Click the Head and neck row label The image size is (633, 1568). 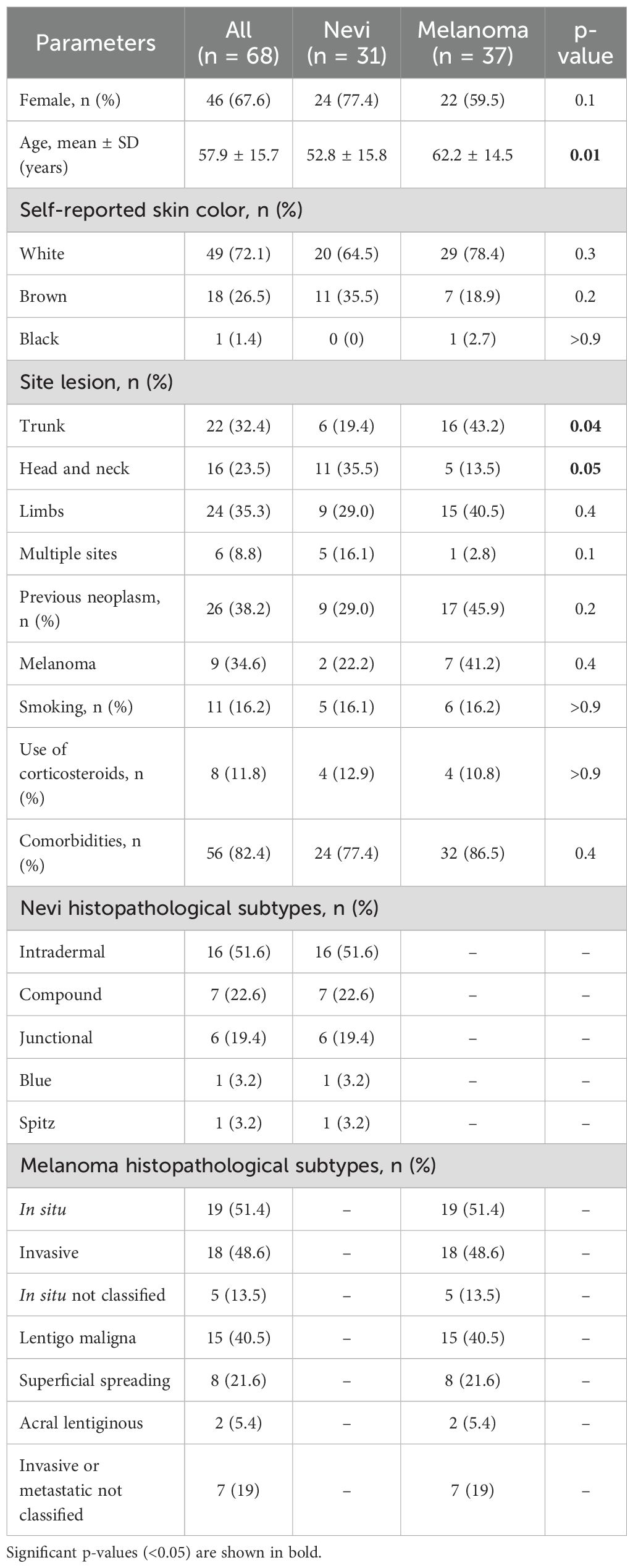74,469
